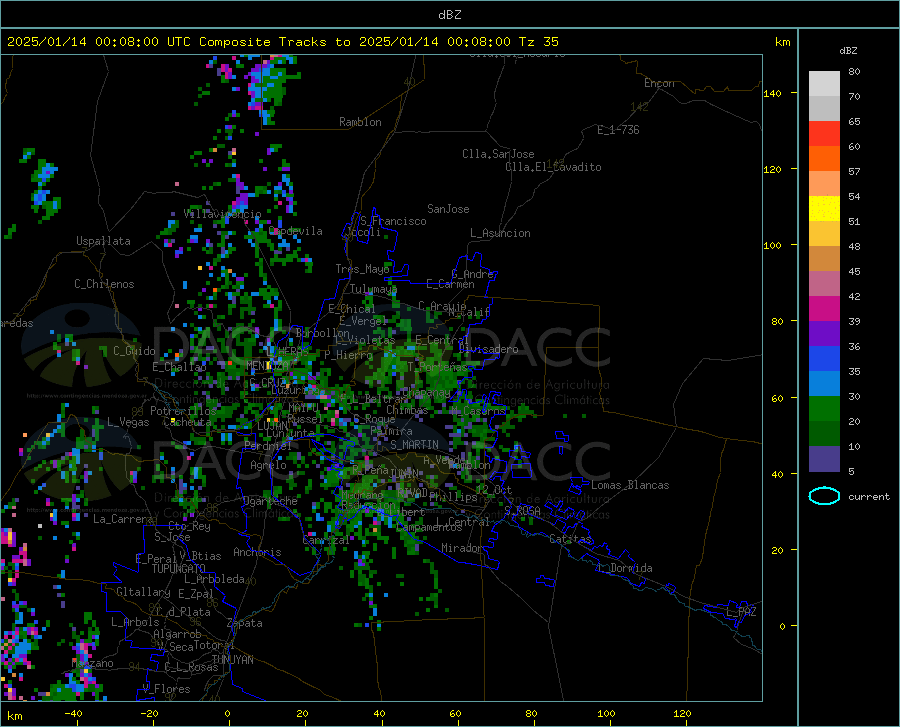Screen dimensions: 900x727
Task: Select the Anchoris map label
Action: (257, 552)
